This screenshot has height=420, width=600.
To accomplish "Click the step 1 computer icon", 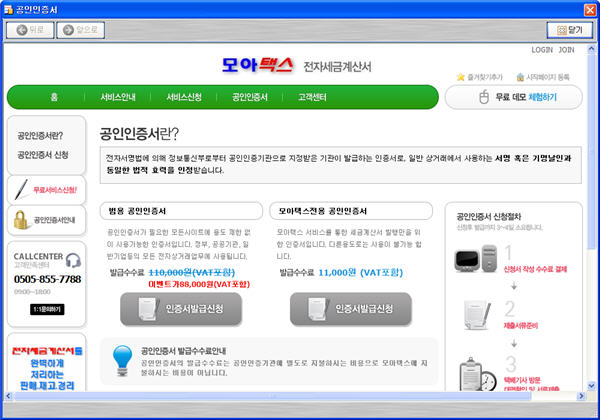I will pos(476,259).
